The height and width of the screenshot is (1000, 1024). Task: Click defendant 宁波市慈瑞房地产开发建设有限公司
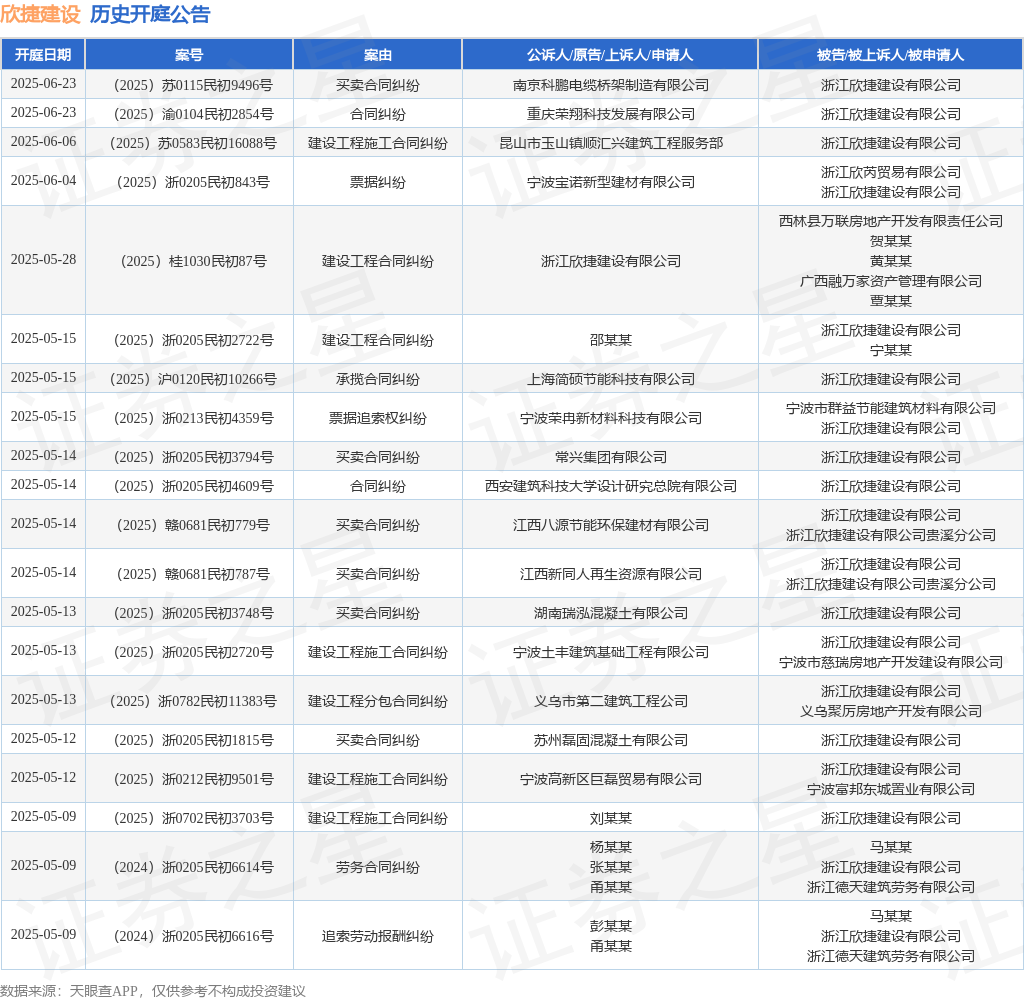click(x=891, y=662)
